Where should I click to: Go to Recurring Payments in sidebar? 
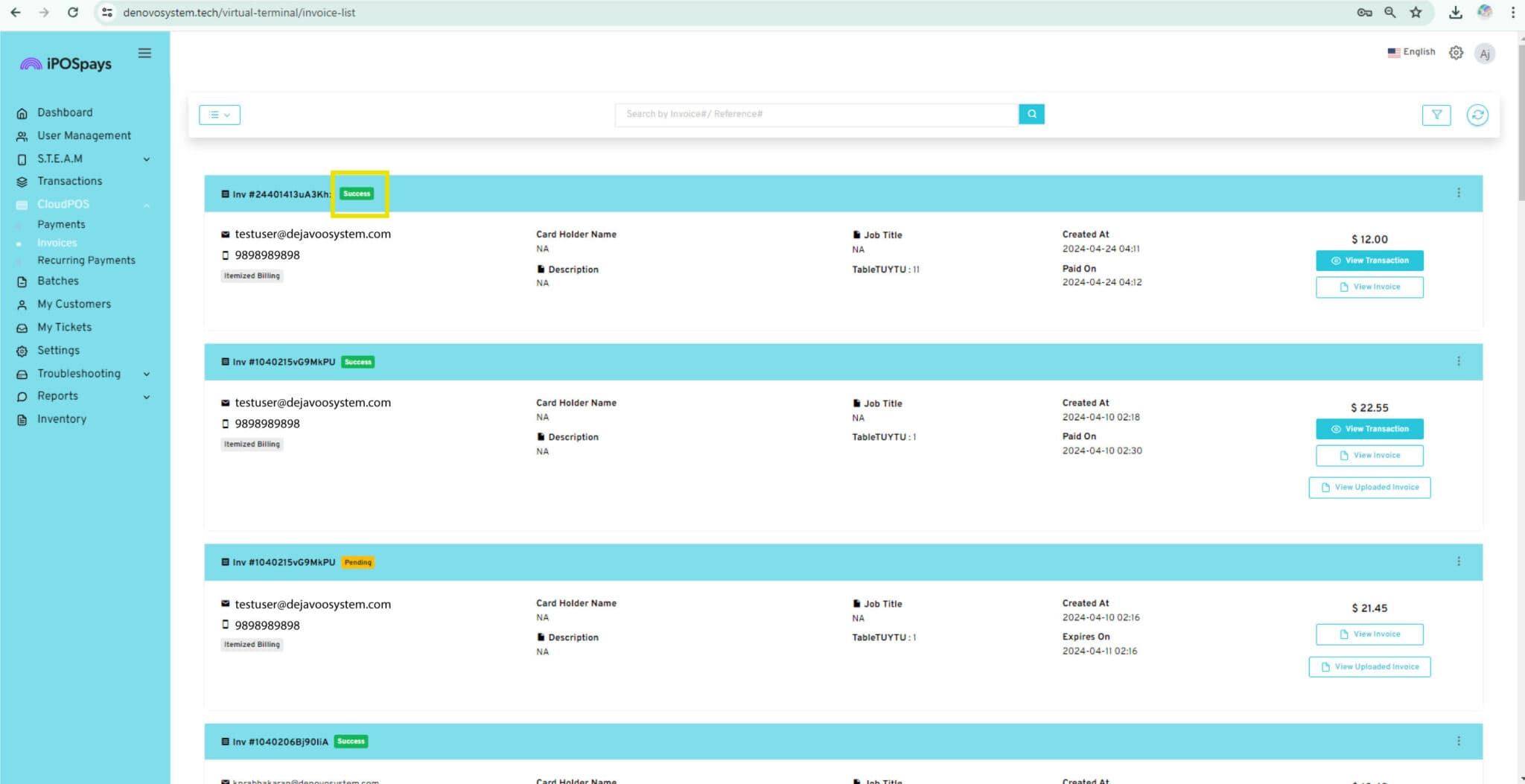pyautogui.click(x=86, y=260)
